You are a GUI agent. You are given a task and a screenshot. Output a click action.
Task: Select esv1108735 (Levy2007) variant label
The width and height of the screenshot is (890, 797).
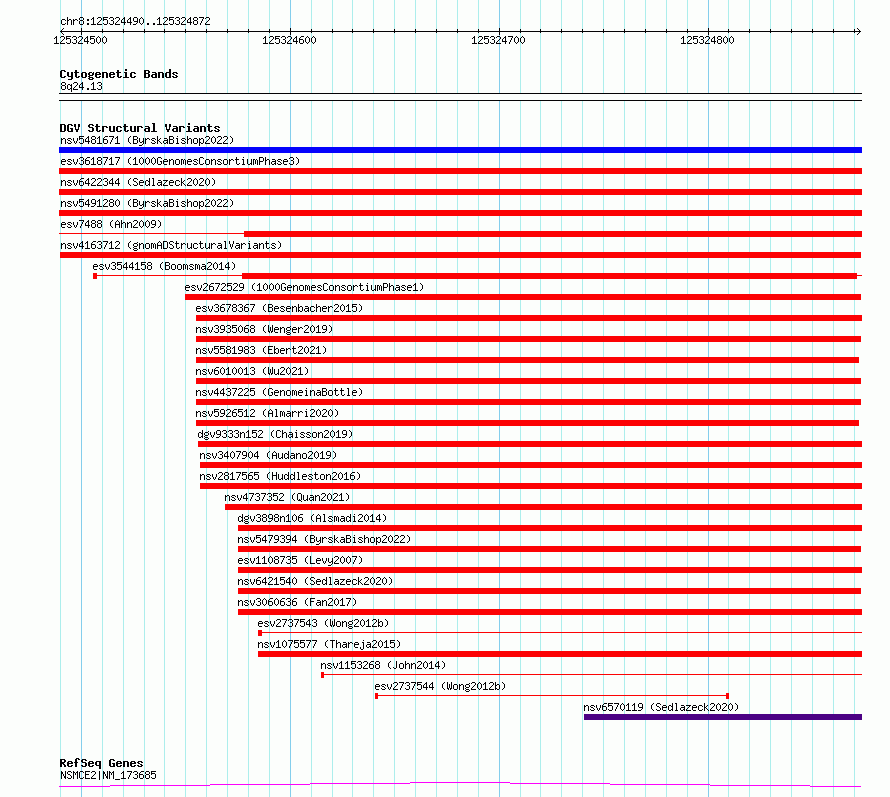(300, 560)
